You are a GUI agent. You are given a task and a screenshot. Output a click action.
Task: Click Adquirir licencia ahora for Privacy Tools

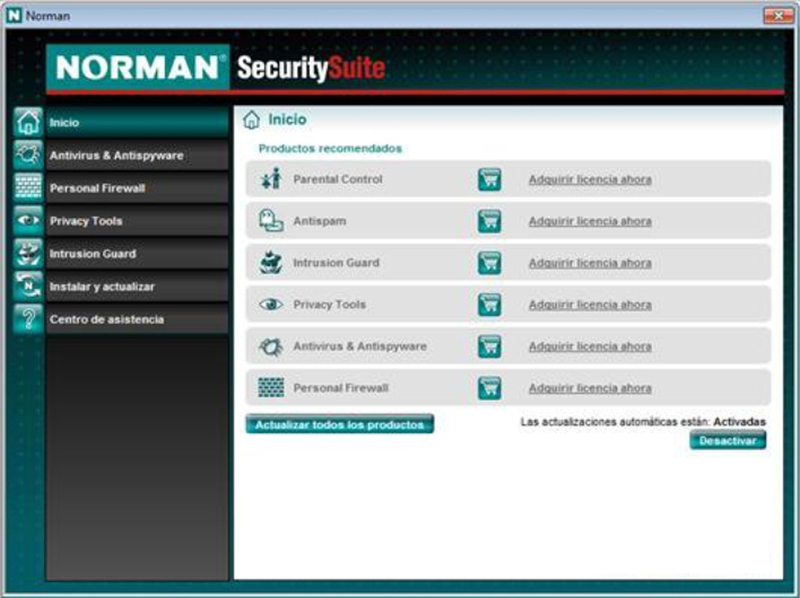click(590, 305)
